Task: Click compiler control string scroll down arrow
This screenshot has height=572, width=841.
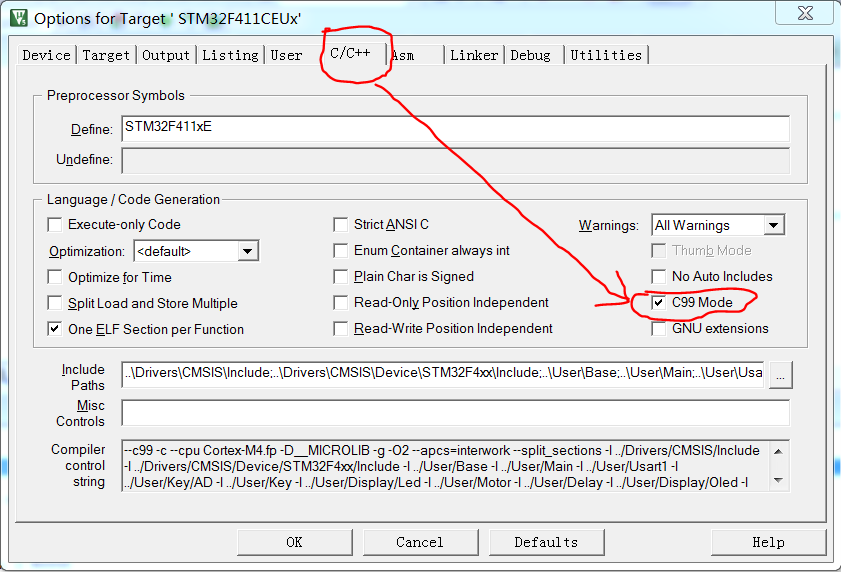Action: (x=779, y=480)
